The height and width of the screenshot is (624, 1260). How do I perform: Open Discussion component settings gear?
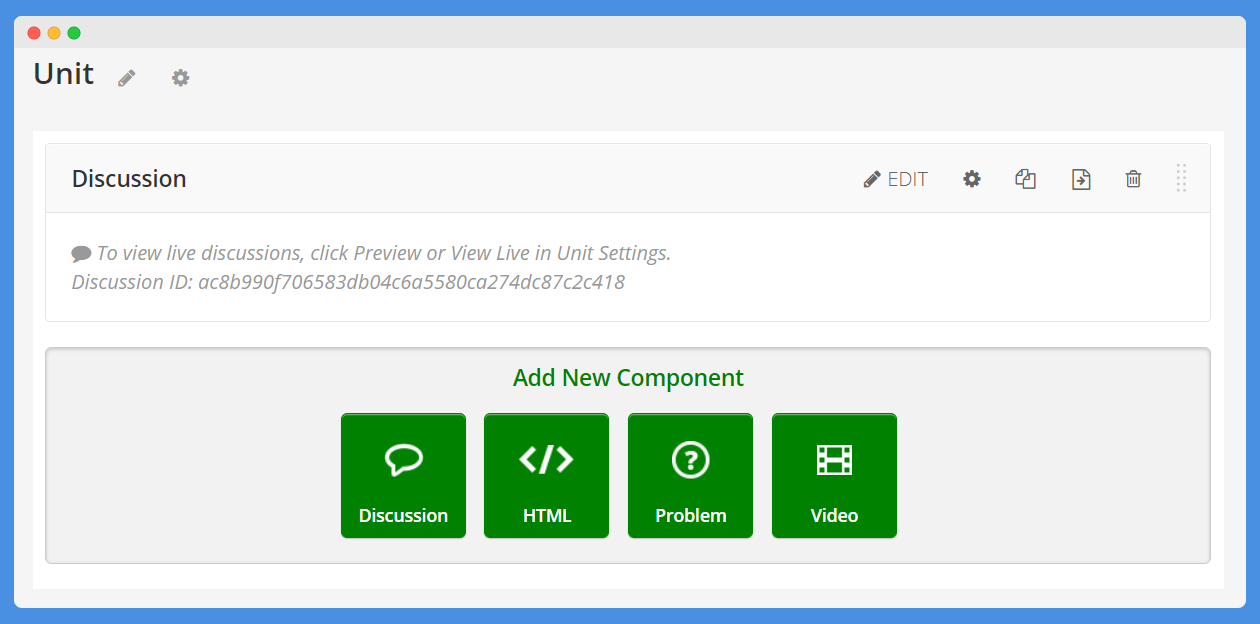pyautogui.click(x=972, y=179)
